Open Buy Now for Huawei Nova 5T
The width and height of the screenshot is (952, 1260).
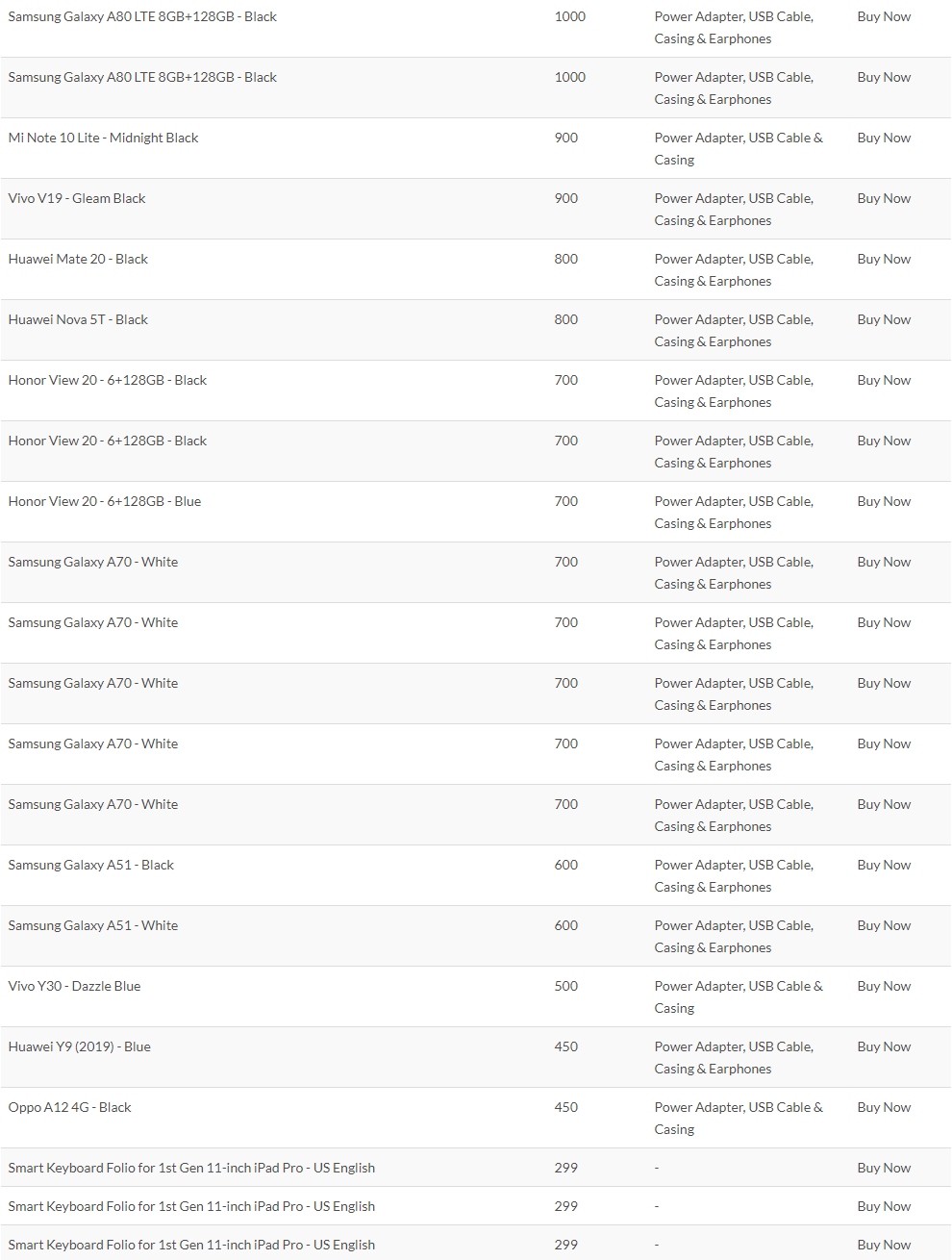(x=884, y=319)
